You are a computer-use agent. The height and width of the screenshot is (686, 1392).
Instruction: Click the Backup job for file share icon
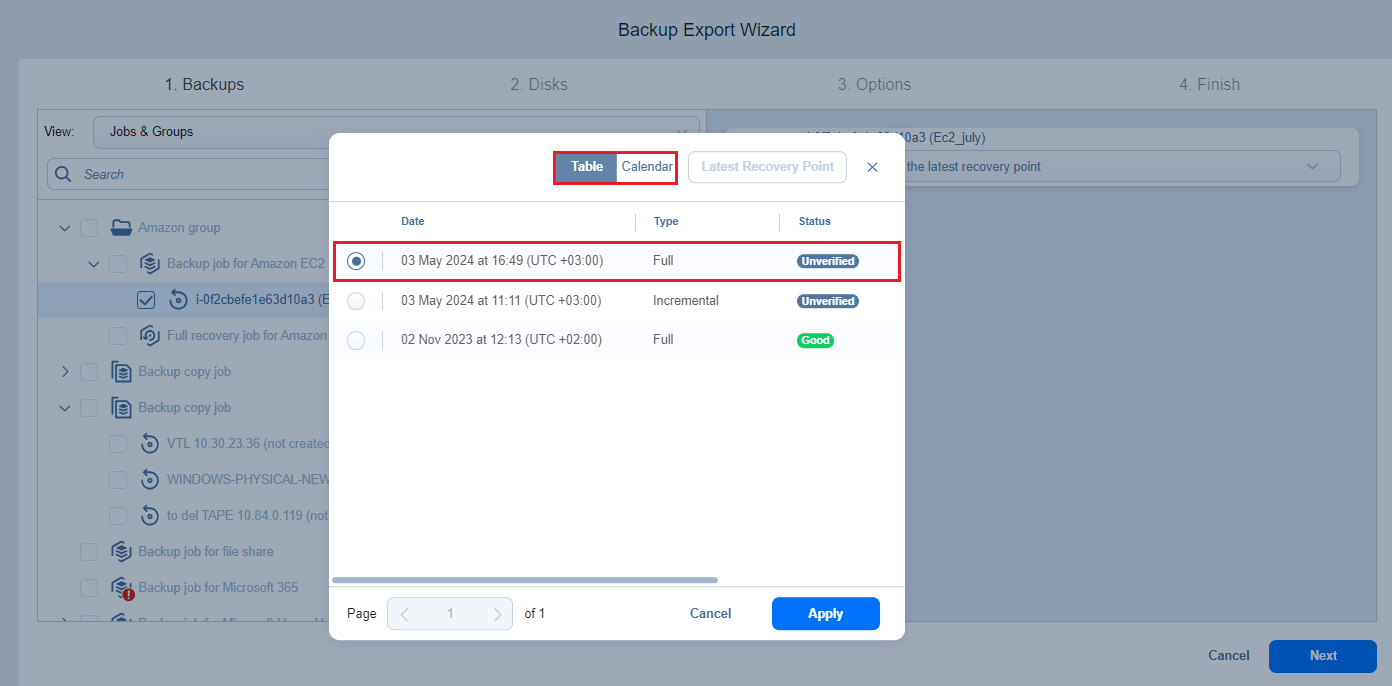[122, 552]
